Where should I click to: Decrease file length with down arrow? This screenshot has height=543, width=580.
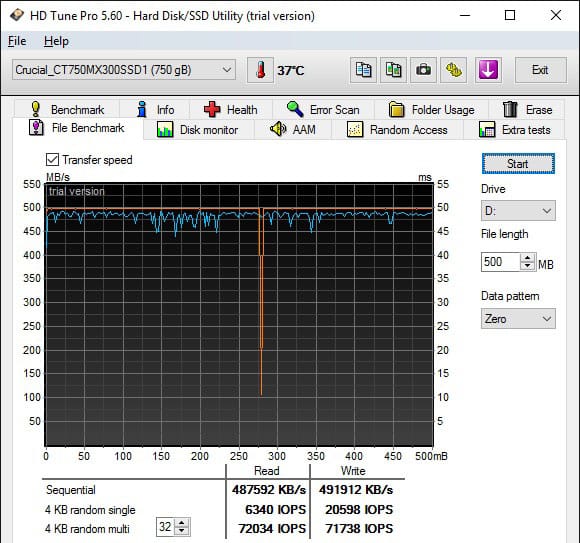pos(528,266)
